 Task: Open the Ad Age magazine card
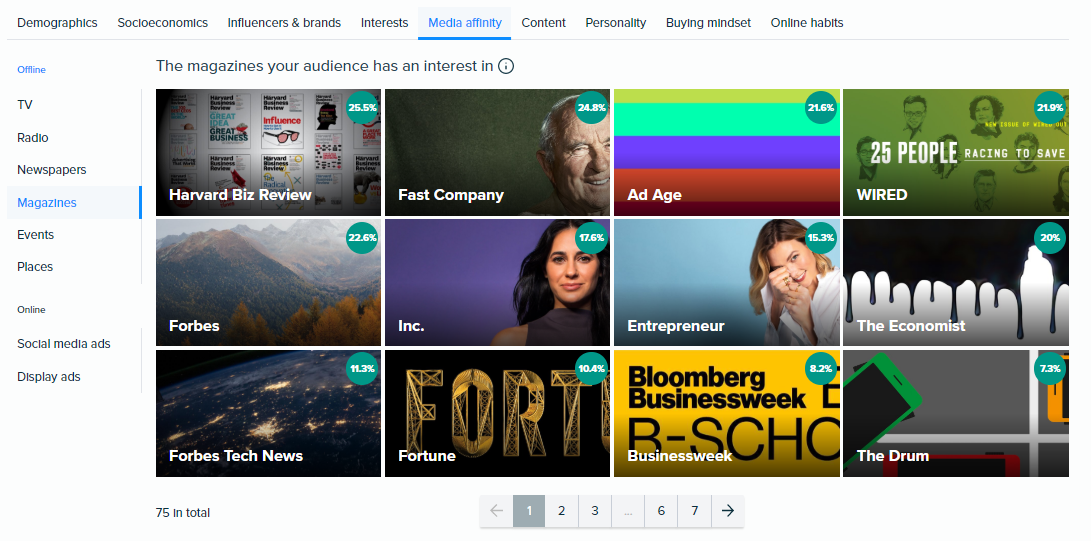[726, 152]
